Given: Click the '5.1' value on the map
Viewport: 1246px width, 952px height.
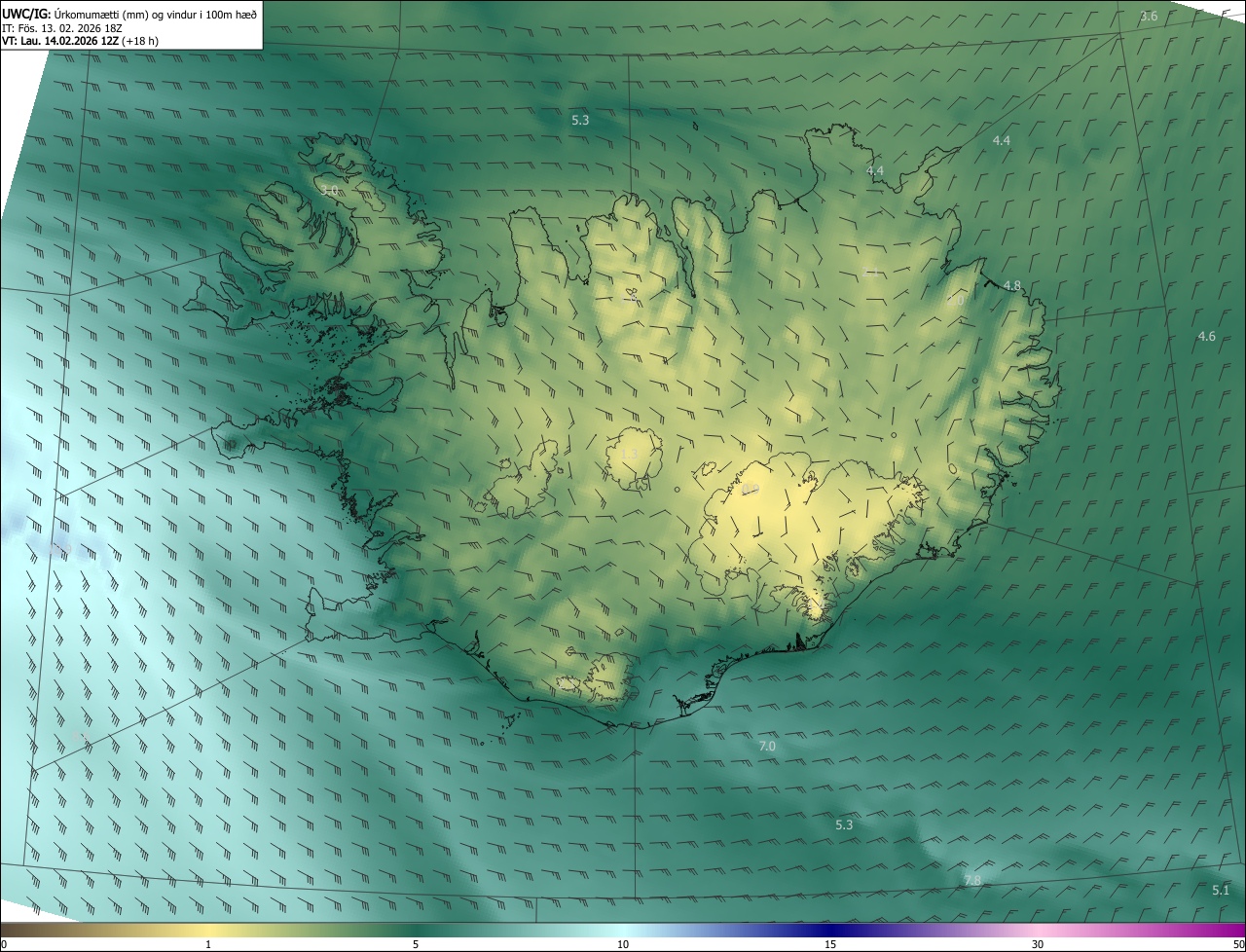Looking at the screenshot, I should click(1221, 890).
